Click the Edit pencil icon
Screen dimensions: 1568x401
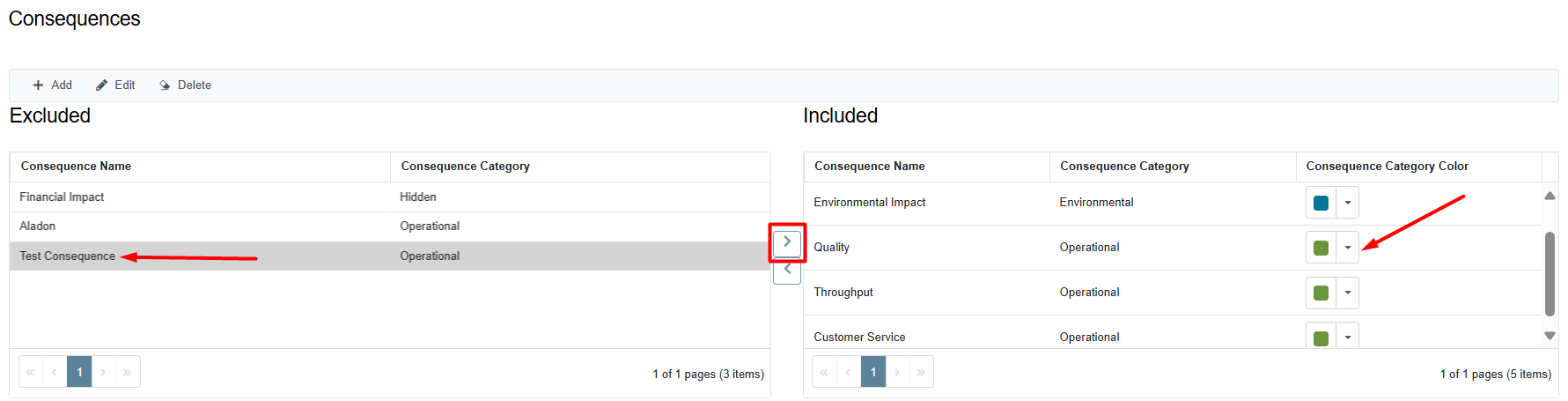(x=101, y=85)
